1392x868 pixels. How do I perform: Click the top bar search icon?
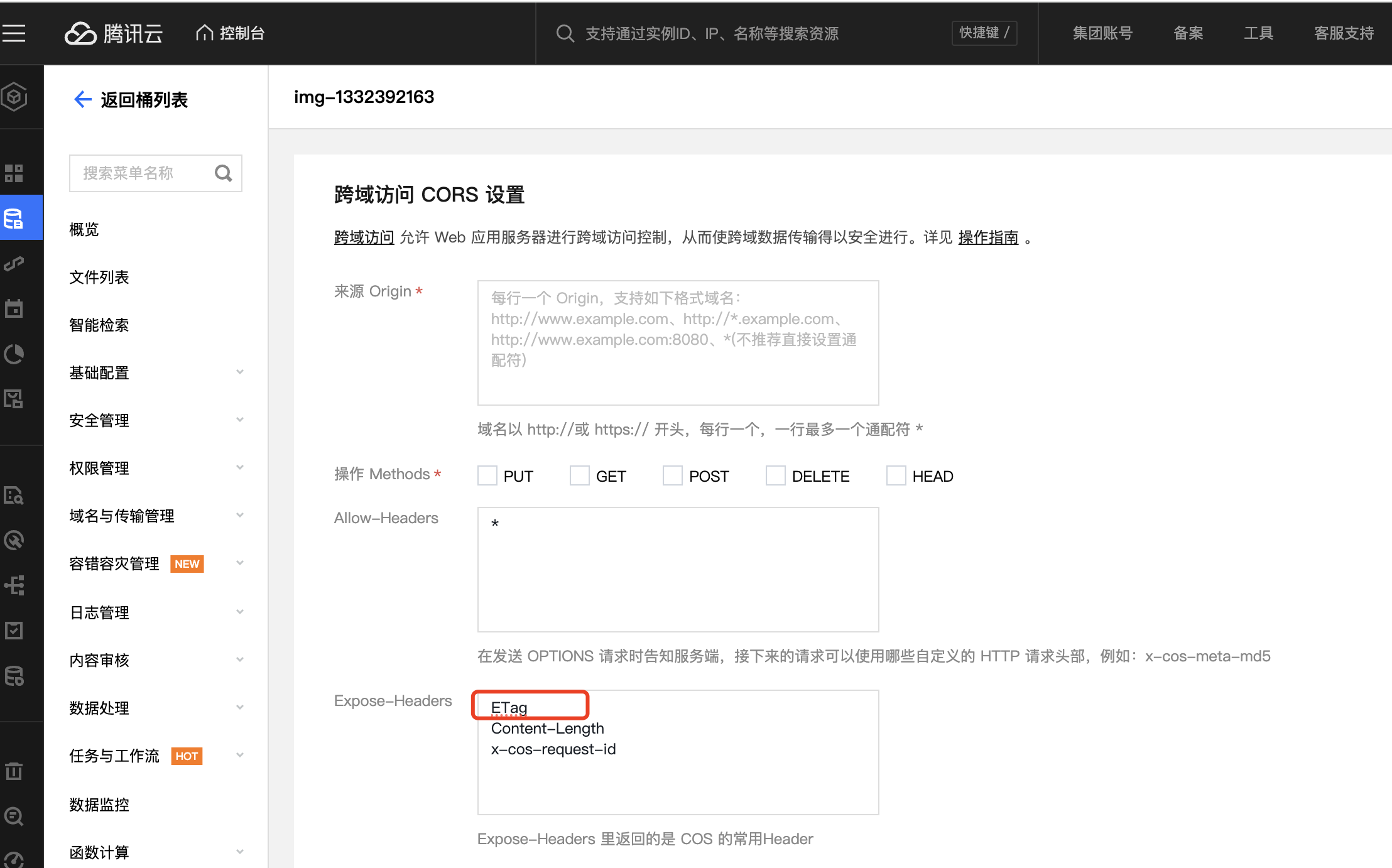[565, 33]
